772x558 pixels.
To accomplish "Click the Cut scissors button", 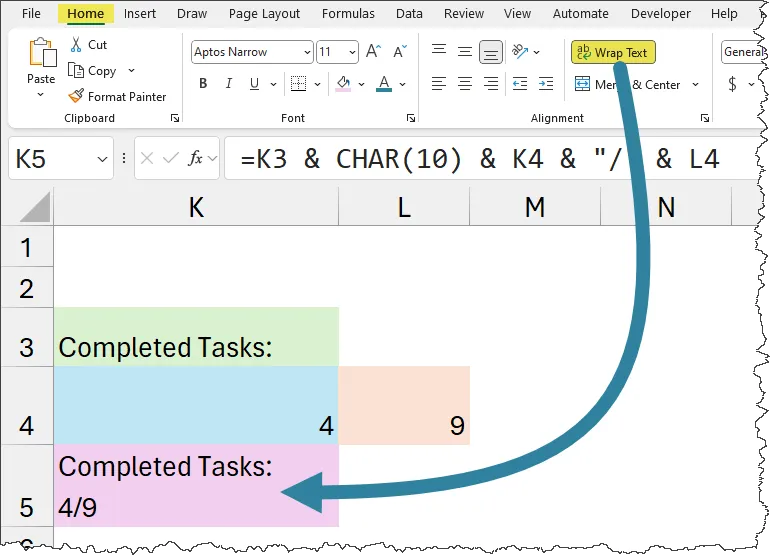I will pyautogui.click(x=88, y=45).
